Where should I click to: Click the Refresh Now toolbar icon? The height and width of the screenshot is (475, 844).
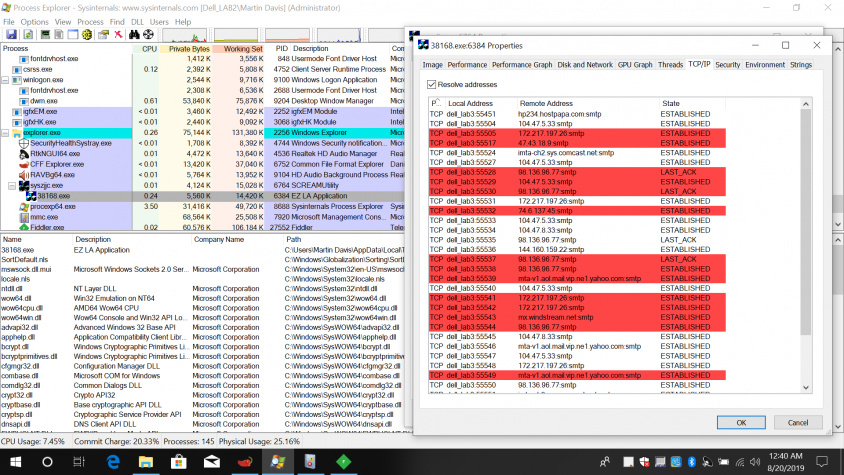[28, 35]
